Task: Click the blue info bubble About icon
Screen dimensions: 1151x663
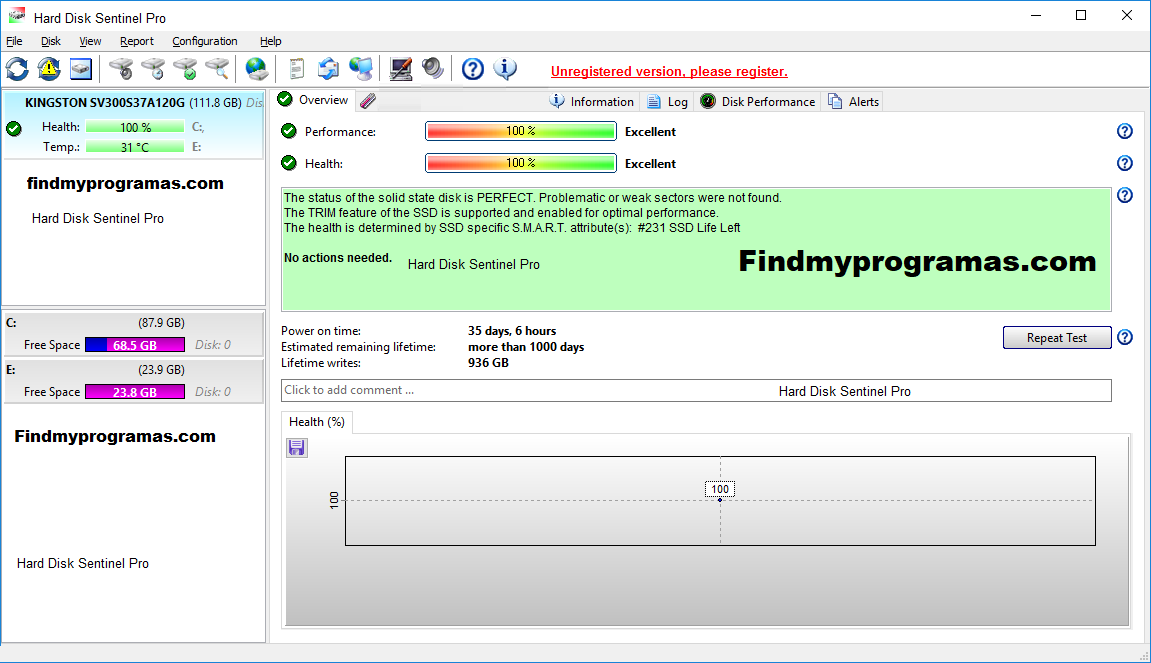Action: point(505,69)
